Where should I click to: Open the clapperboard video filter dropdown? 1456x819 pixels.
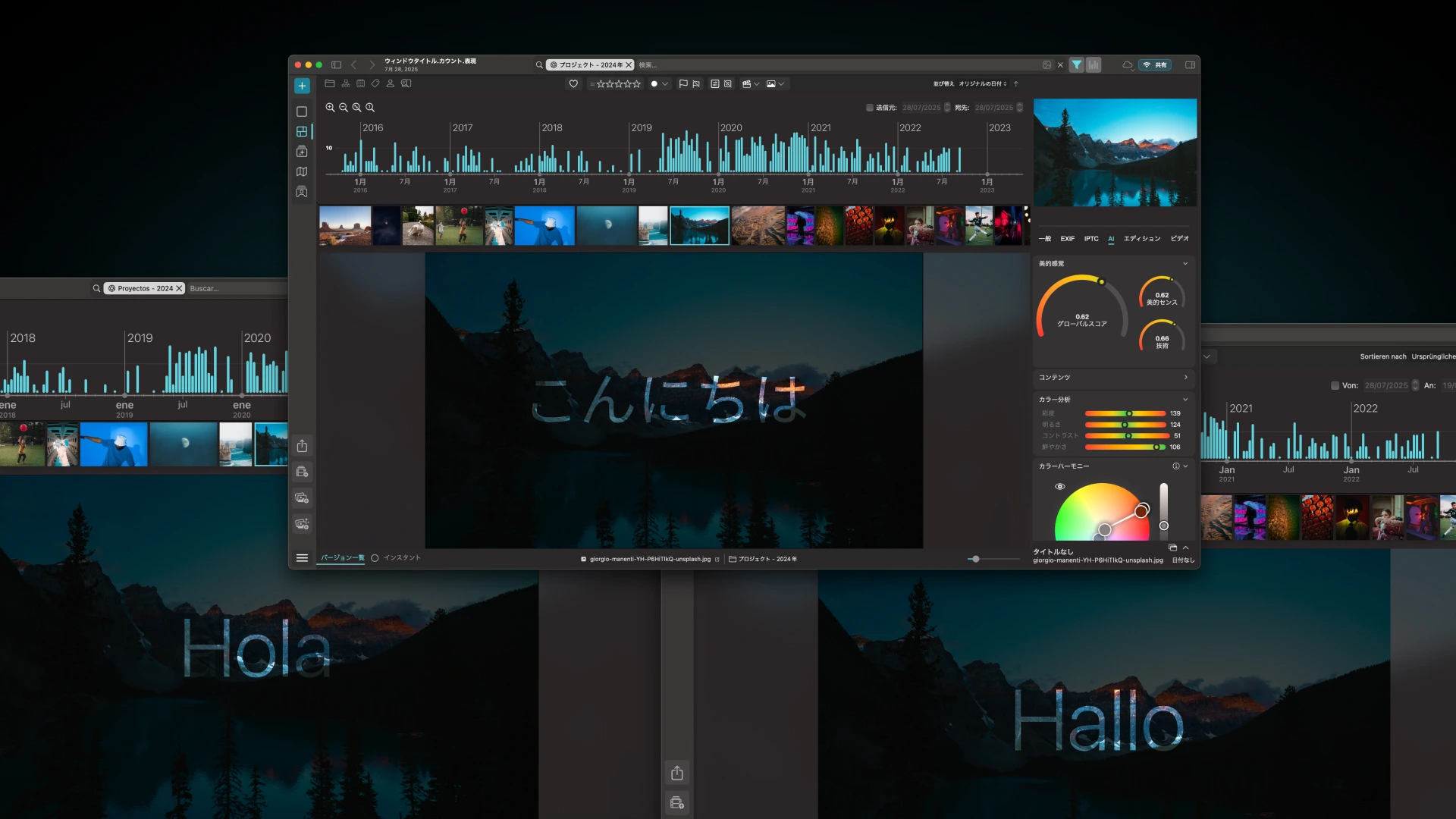pos(751,84)
